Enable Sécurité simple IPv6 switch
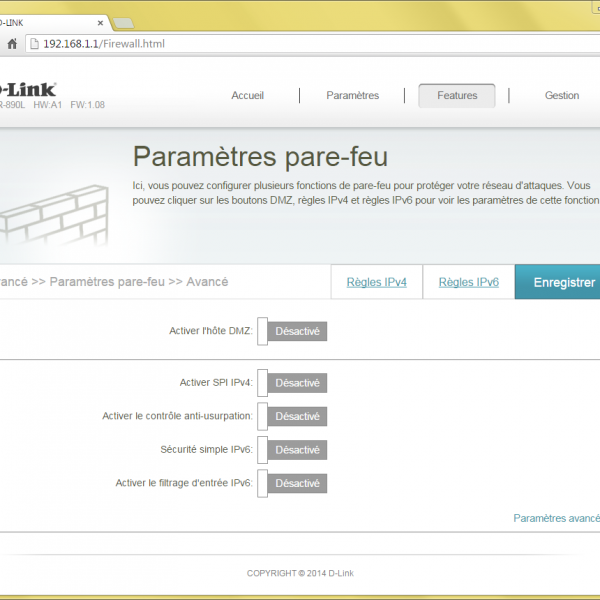This screenshot has height=600, width=600. pos(292,450)
